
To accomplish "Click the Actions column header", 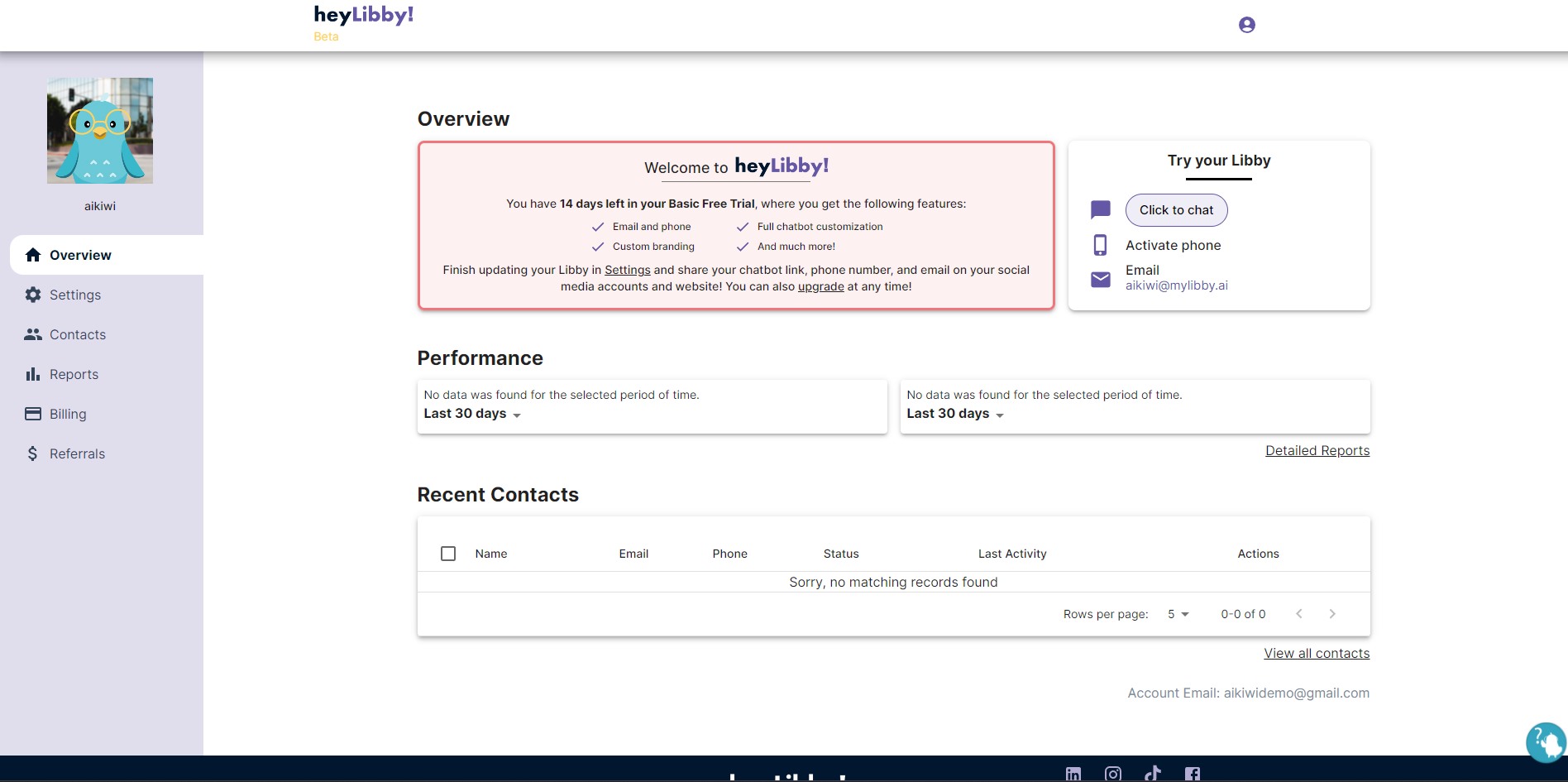I will [1258, 554].
